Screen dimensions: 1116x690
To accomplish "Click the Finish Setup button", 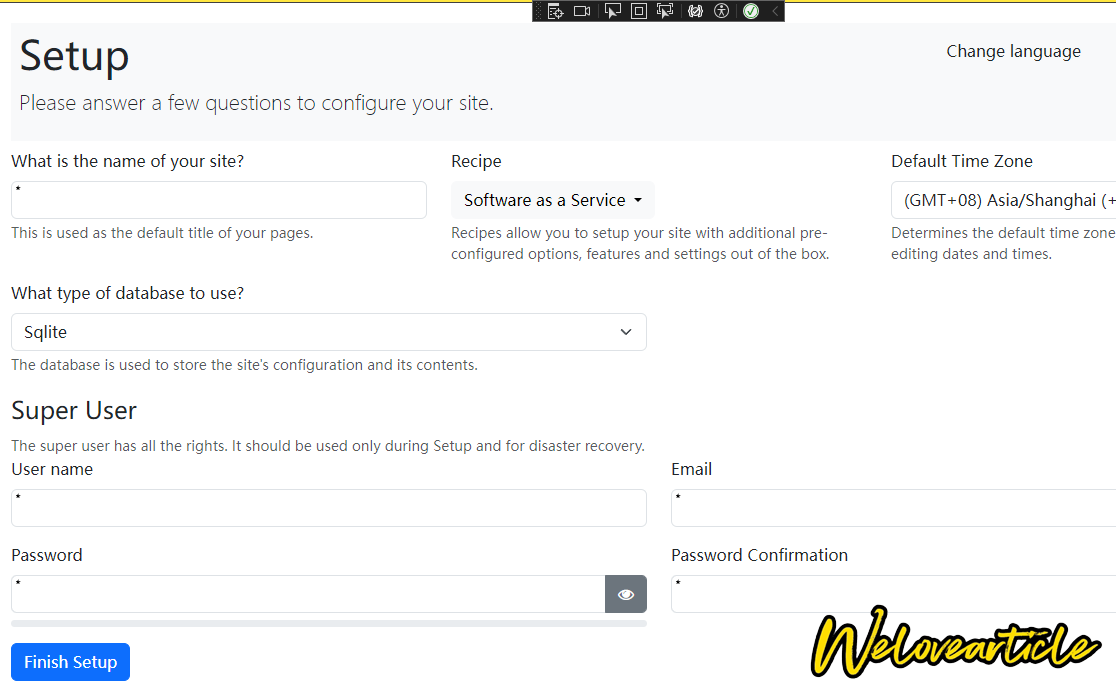I will pos(70,662).
